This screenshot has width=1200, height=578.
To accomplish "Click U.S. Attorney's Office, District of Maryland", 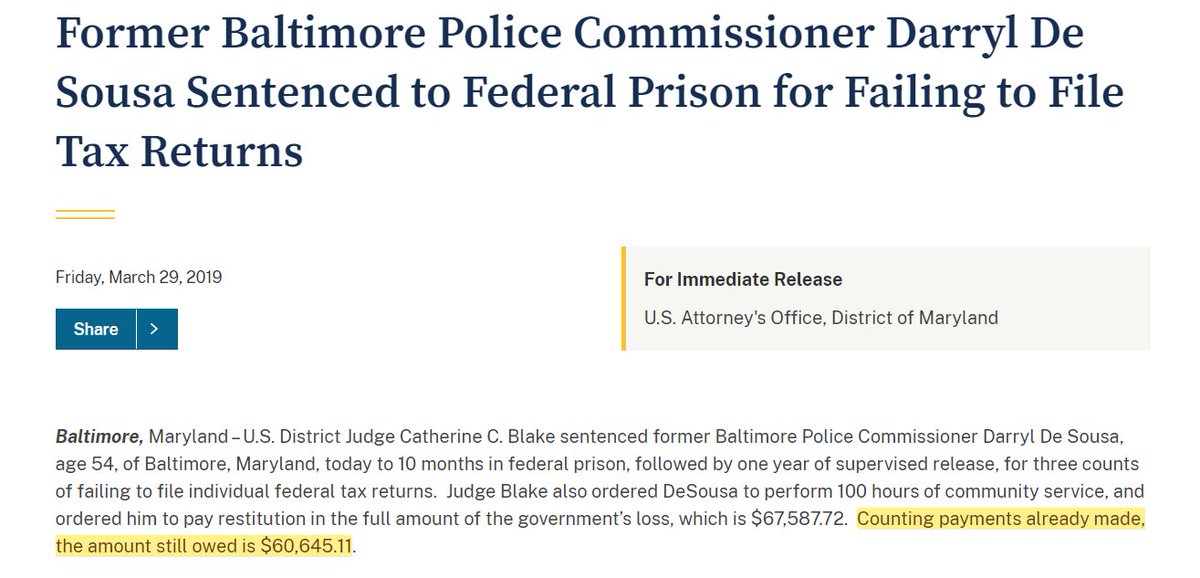I will pos(821,318).
